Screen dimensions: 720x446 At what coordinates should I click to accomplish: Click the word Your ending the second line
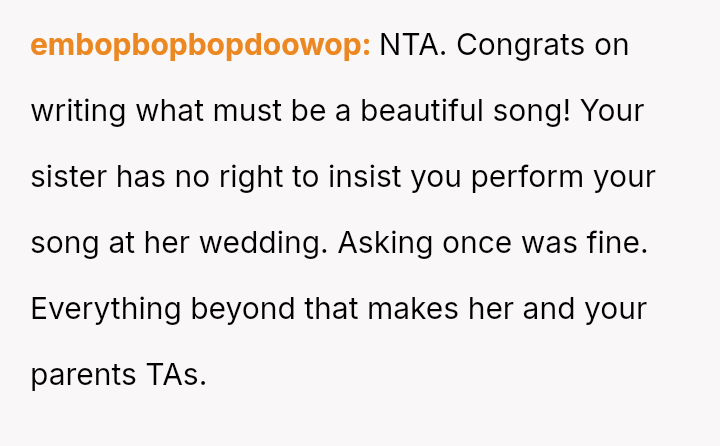612,111
